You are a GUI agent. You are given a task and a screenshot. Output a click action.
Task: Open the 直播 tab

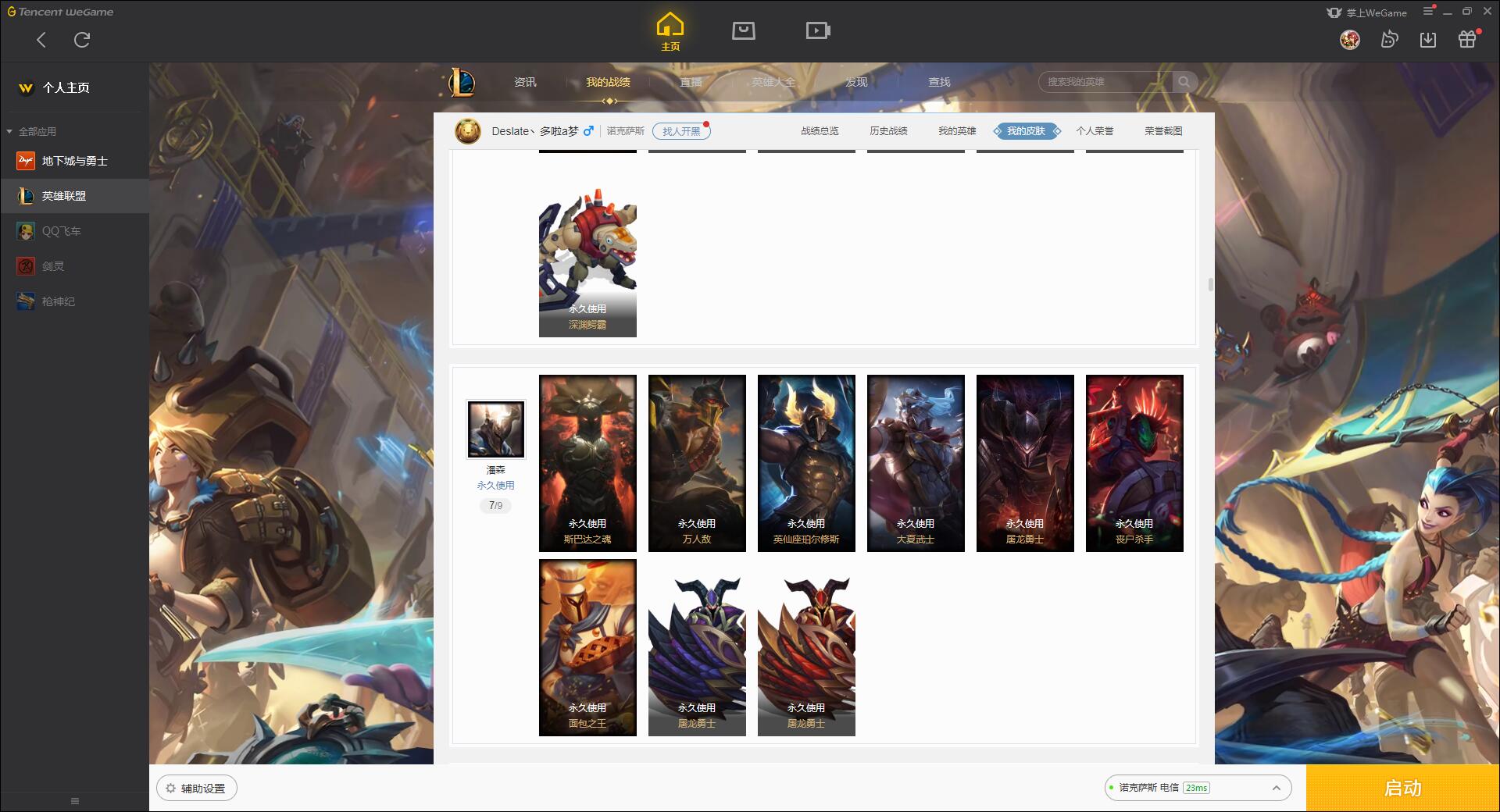pyautogui.click(x=691, y=82)
